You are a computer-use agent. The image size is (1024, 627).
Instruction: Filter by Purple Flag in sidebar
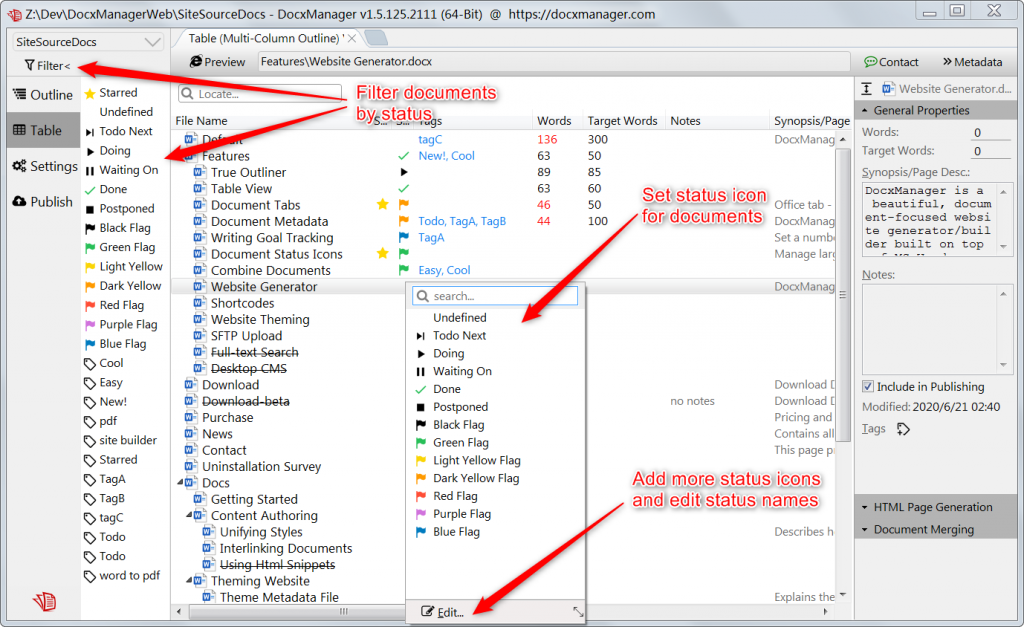click(121, 325)
